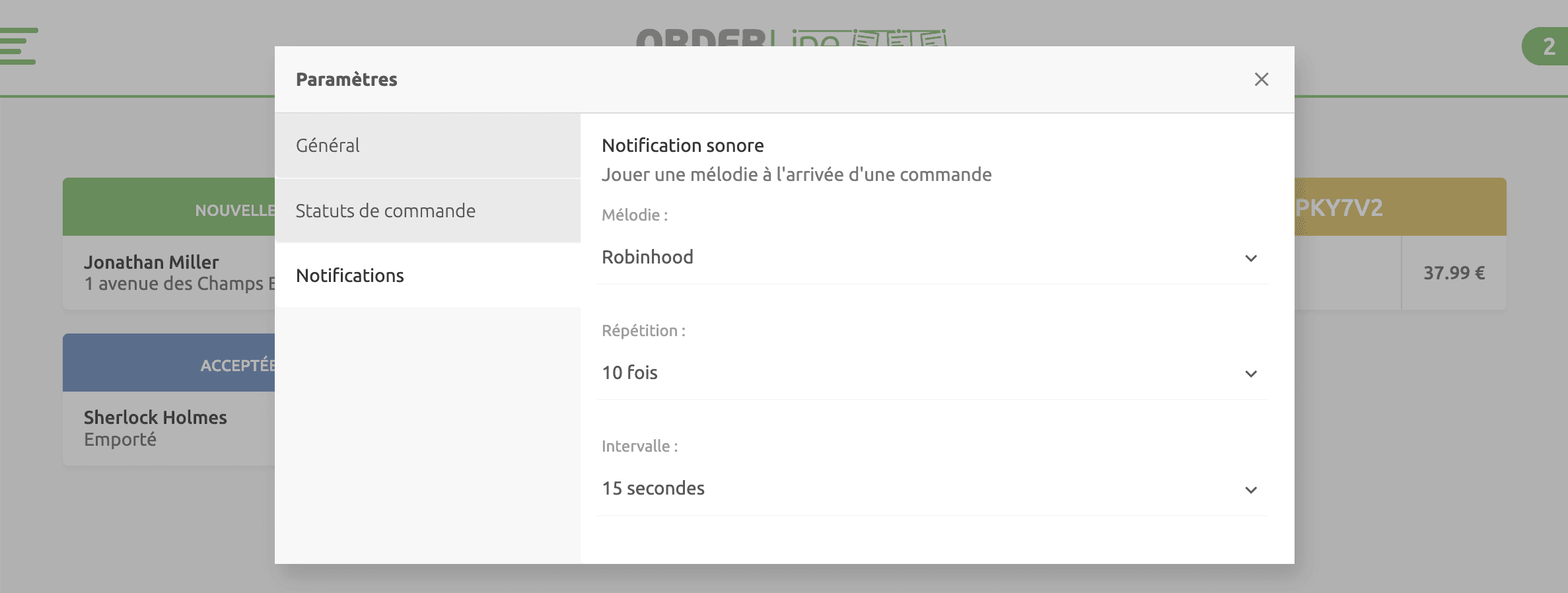Click the Notification sonore heading

click(x=682, y=145)
